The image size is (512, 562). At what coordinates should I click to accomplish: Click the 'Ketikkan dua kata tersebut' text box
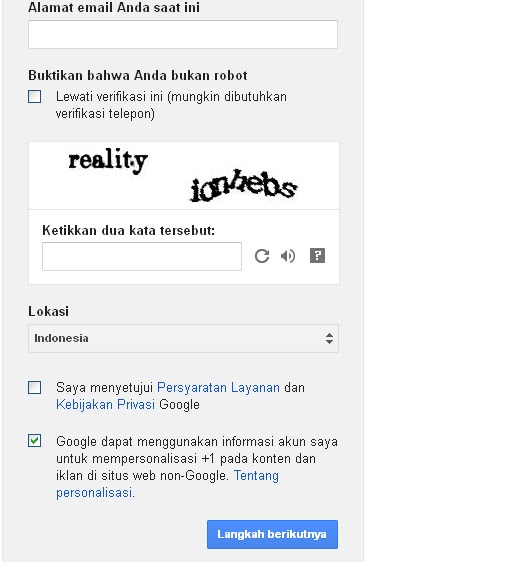(x=142, y=256)
